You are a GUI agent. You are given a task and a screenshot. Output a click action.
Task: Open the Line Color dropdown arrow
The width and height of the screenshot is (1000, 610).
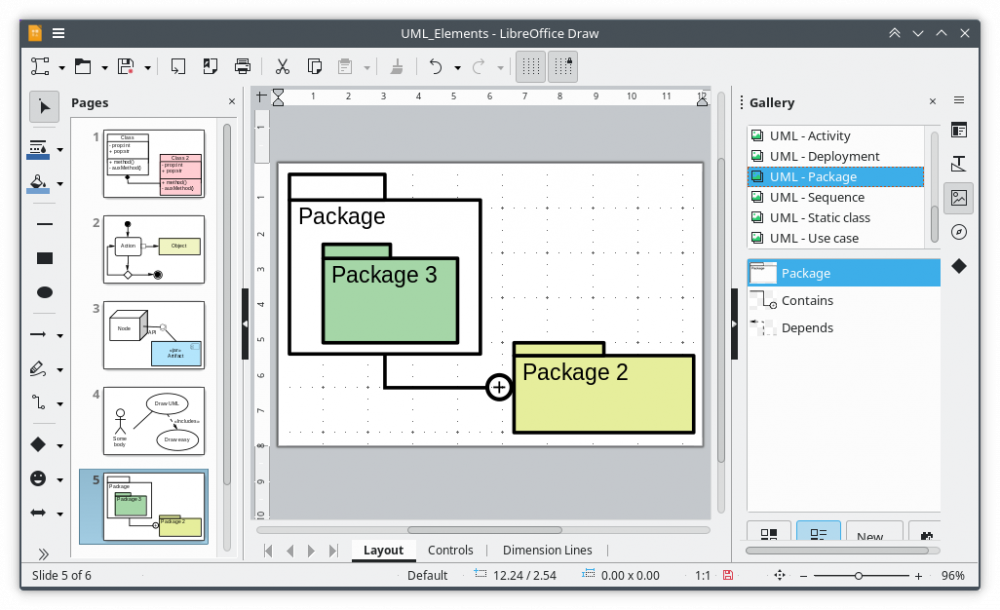tap(60, 150)
